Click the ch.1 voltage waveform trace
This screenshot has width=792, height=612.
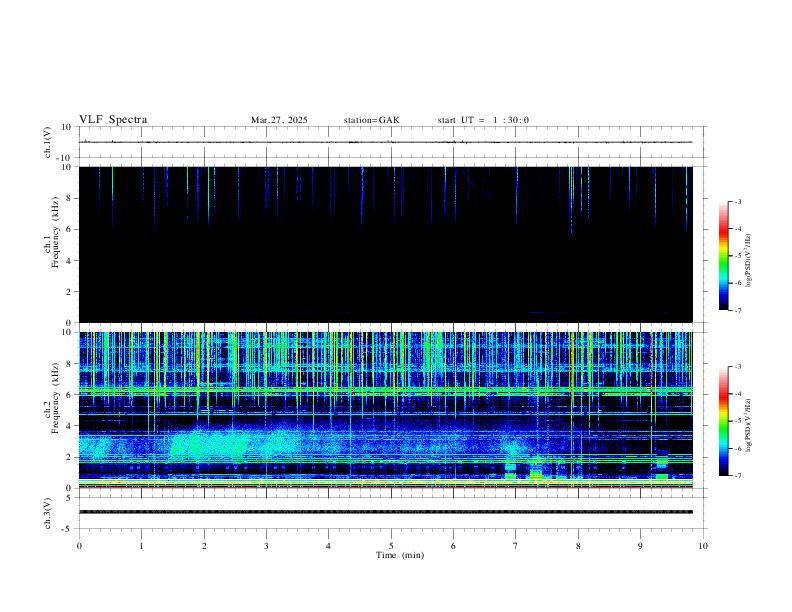[386, 142]
